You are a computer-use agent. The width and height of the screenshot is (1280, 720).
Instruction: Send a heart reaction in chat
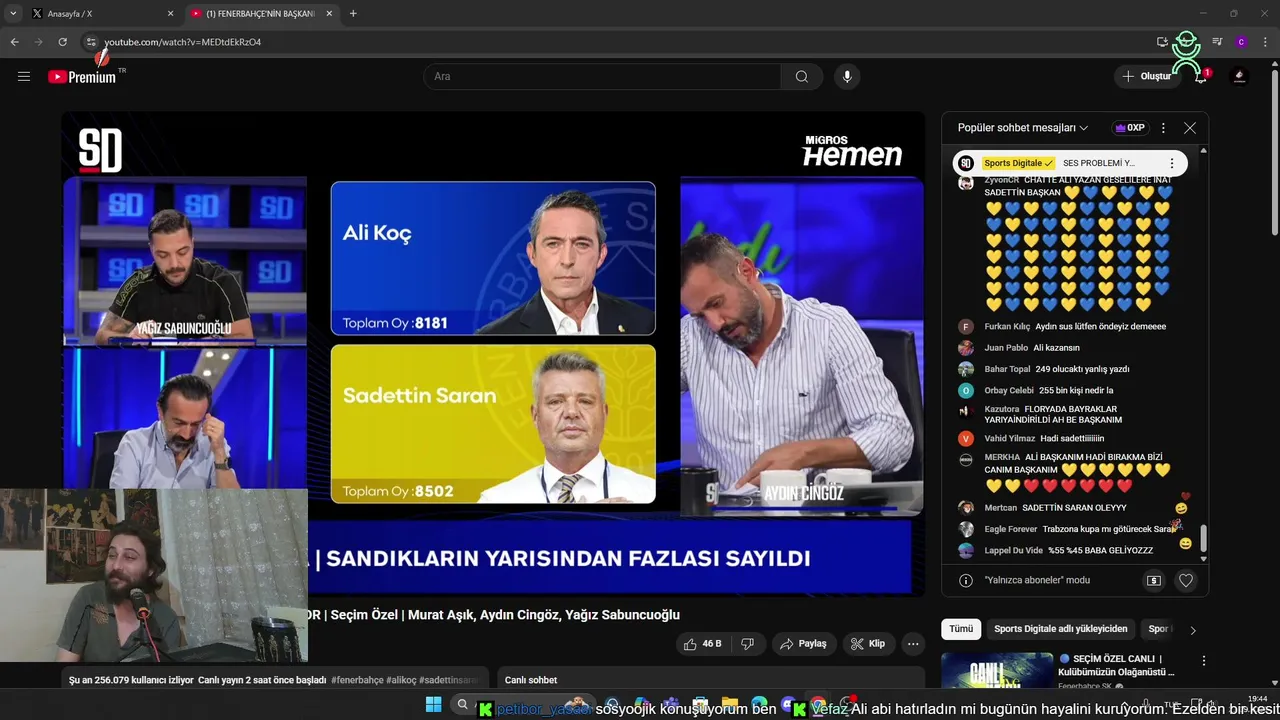click(1186, 580)
